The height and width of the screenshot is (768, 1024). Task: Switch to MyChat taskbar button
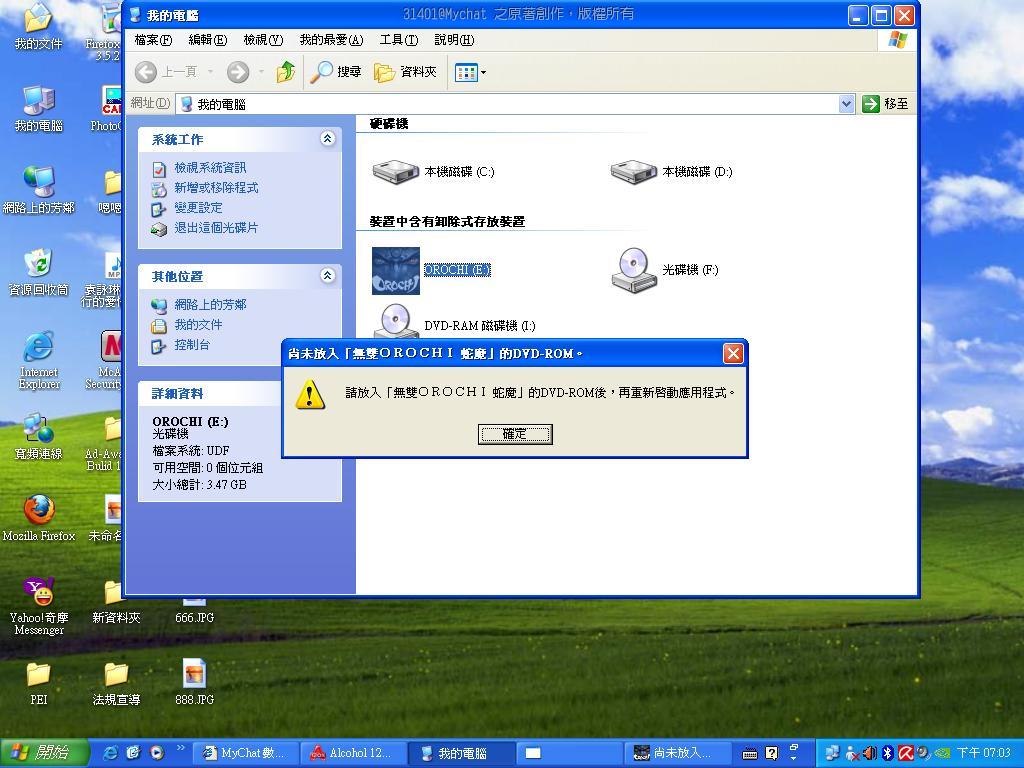coord(247,753)
